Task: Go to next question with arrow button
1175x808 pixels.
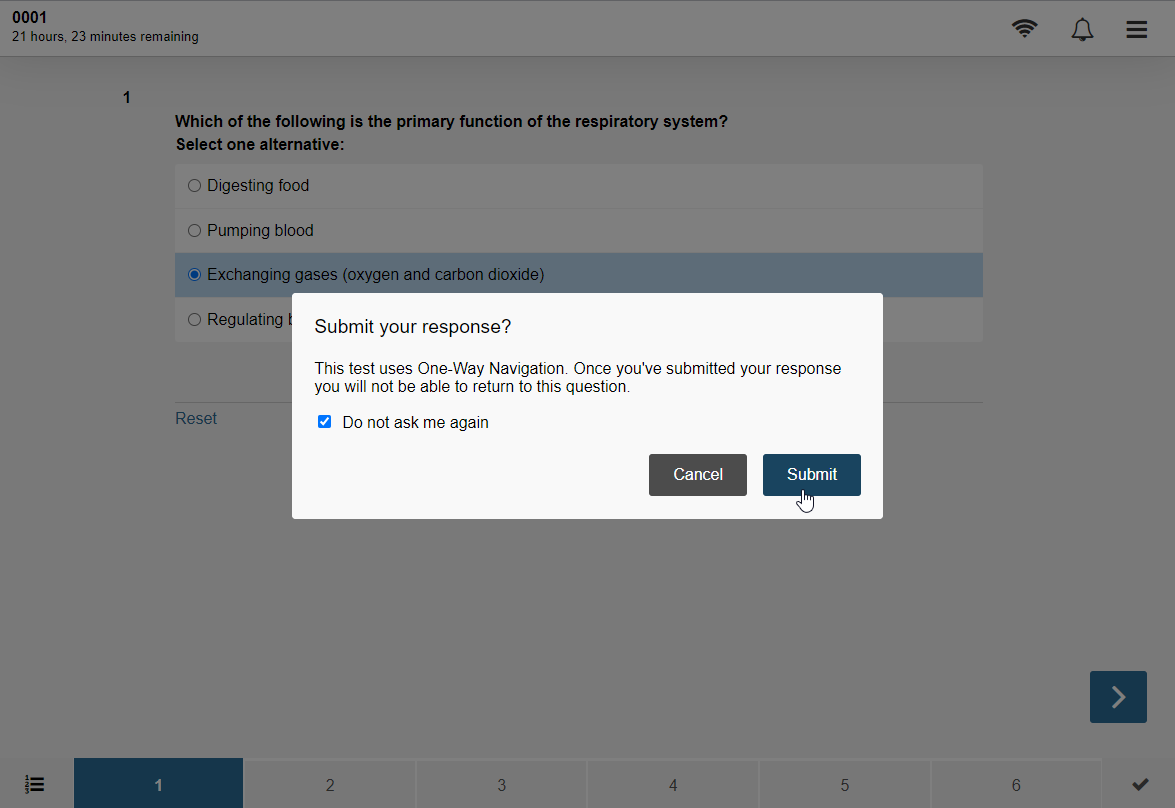Action: click(1117, 696)
